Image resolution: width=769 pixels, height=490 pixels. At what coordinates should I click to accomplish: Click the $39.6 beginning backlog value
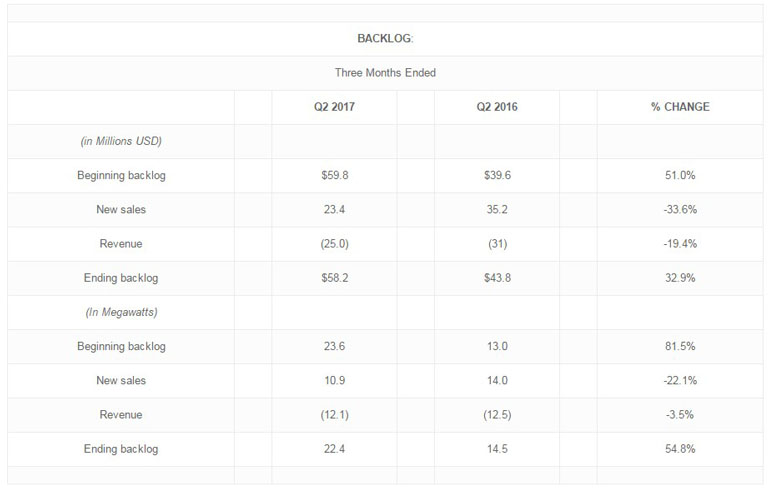[497, 175]
